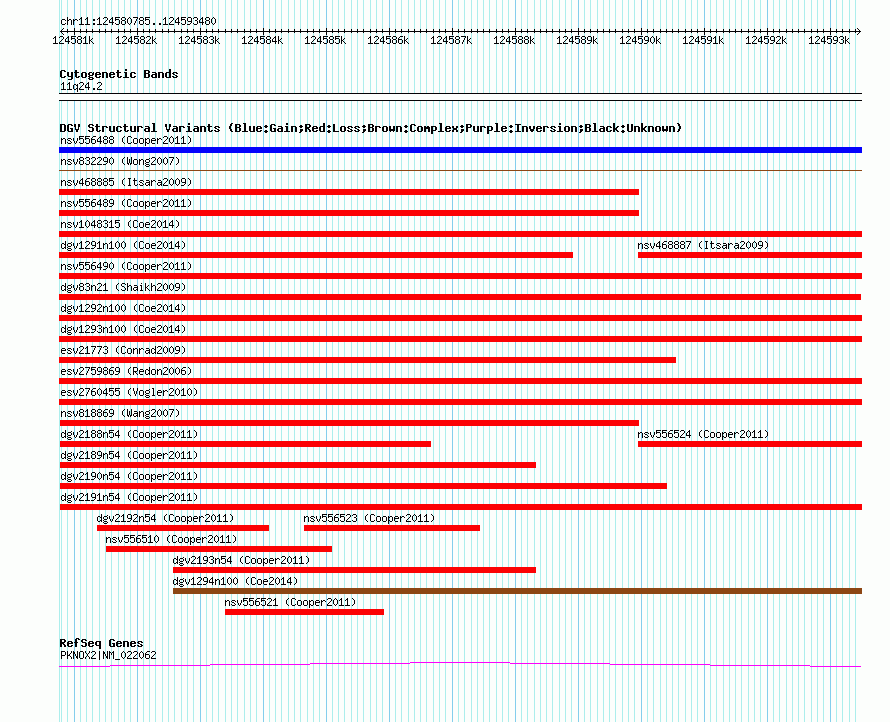Select the dgv1292n100 (Coe2014) label
This screenshot has height=722, width=890.
123,308
